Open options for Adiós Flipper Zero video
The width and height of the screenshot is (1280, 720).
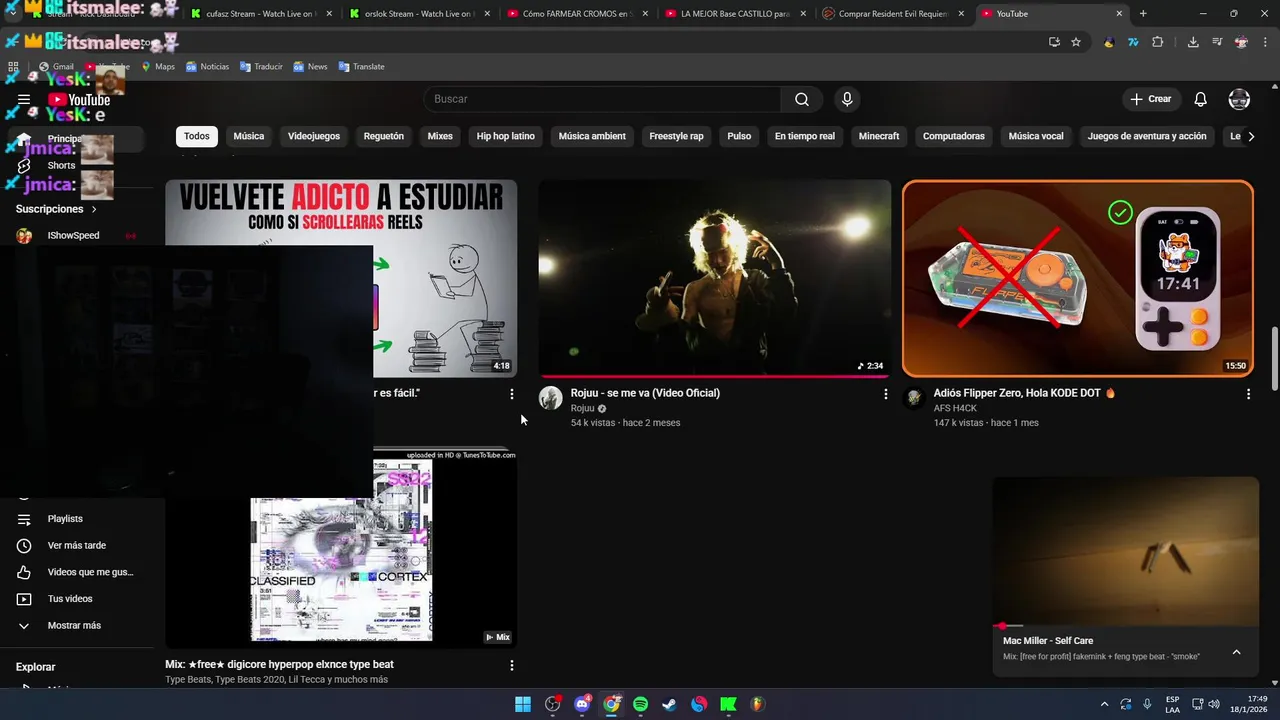click(x=1248, y=394)
